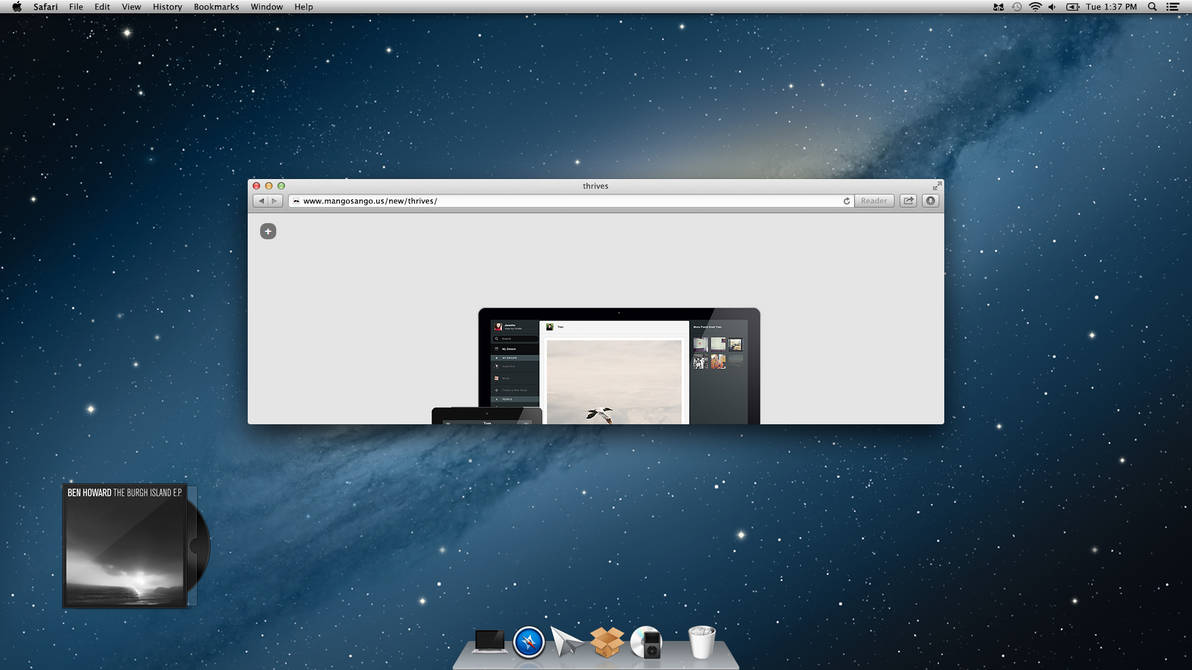The image size is (1192, 670).
Task: Open the disc and iPod app in the Dock
Action: point(647,642)
